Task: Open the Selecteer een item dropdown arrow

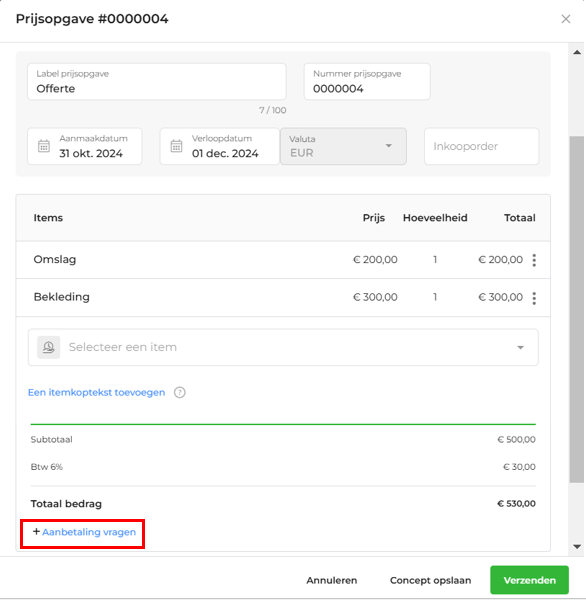Action: pyautogui.click(x=520, y=347)
